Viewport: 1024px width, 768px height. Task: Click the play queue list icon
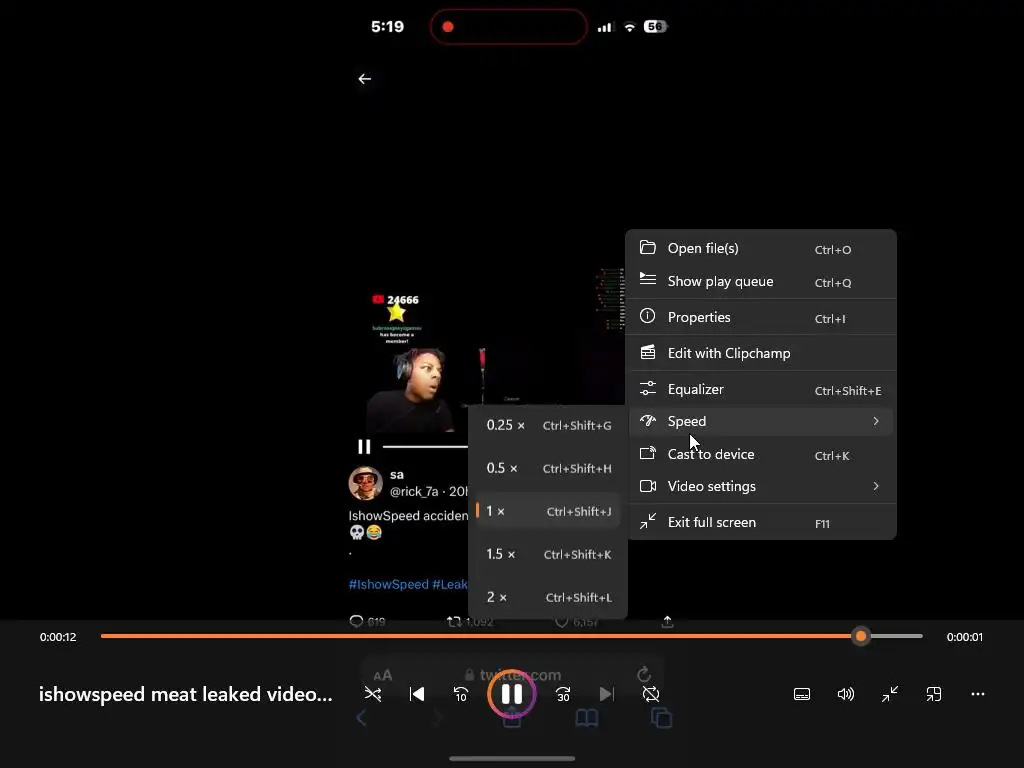tap(647, 280)
